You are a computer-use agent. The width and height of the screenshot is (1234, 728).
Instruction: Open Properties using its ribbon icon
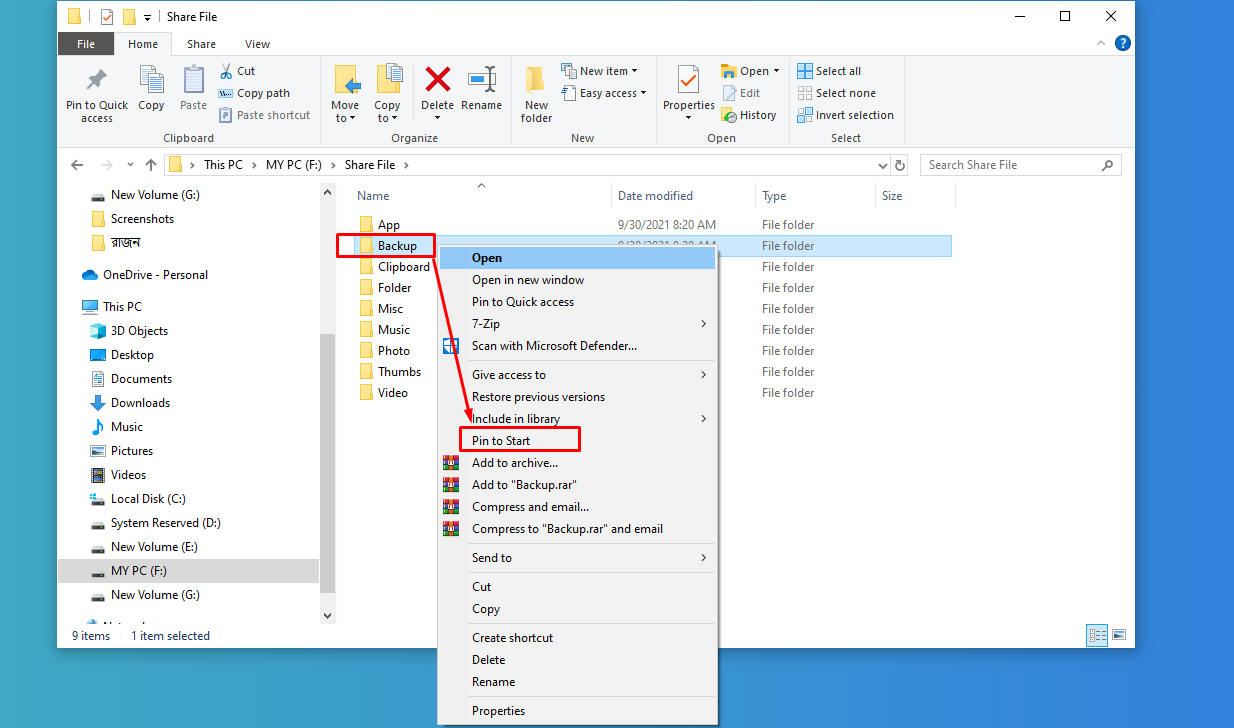(687, 90)
